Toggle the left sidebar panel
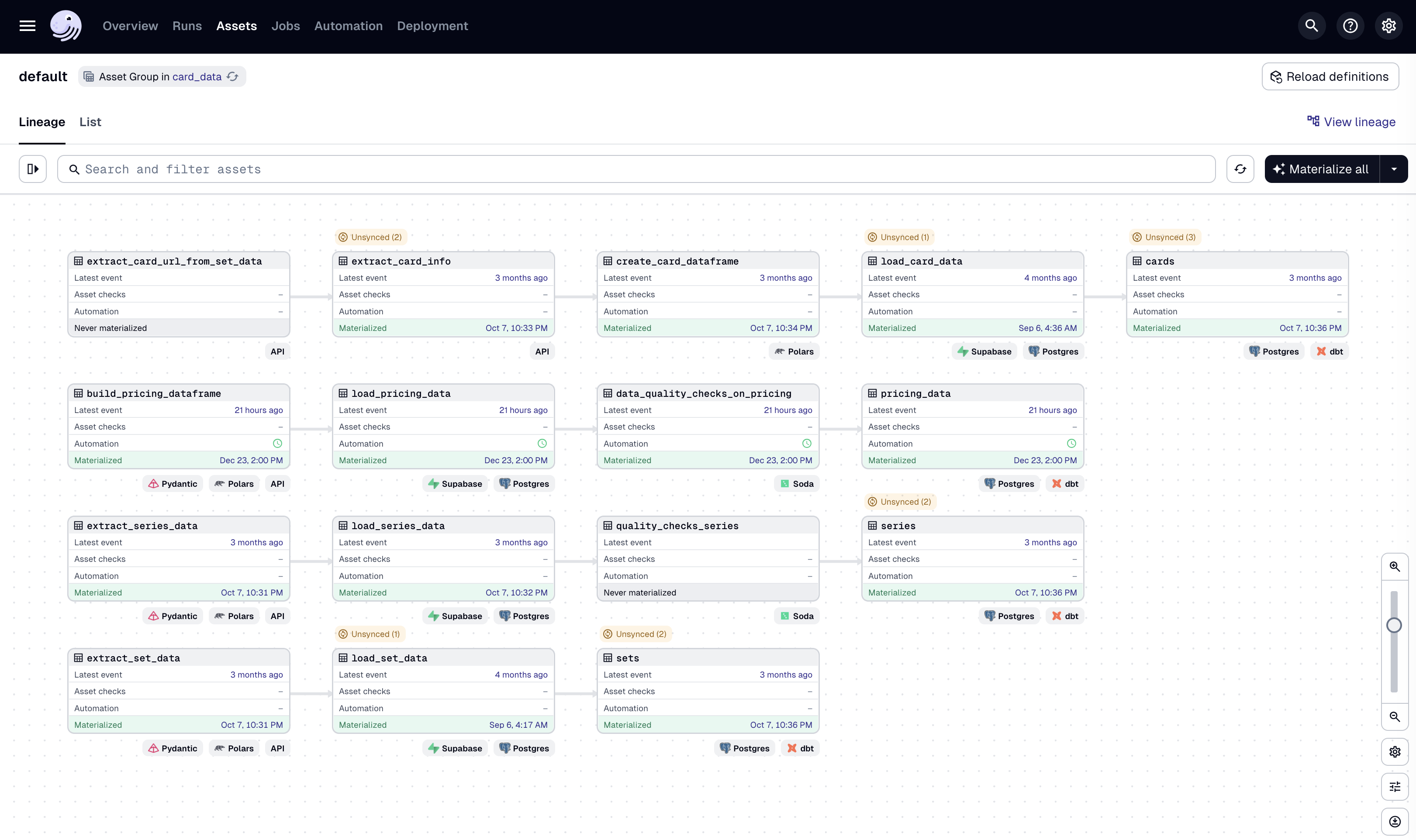The width and height of the screenshot is (1416, 840). click(x=33, y=169)
